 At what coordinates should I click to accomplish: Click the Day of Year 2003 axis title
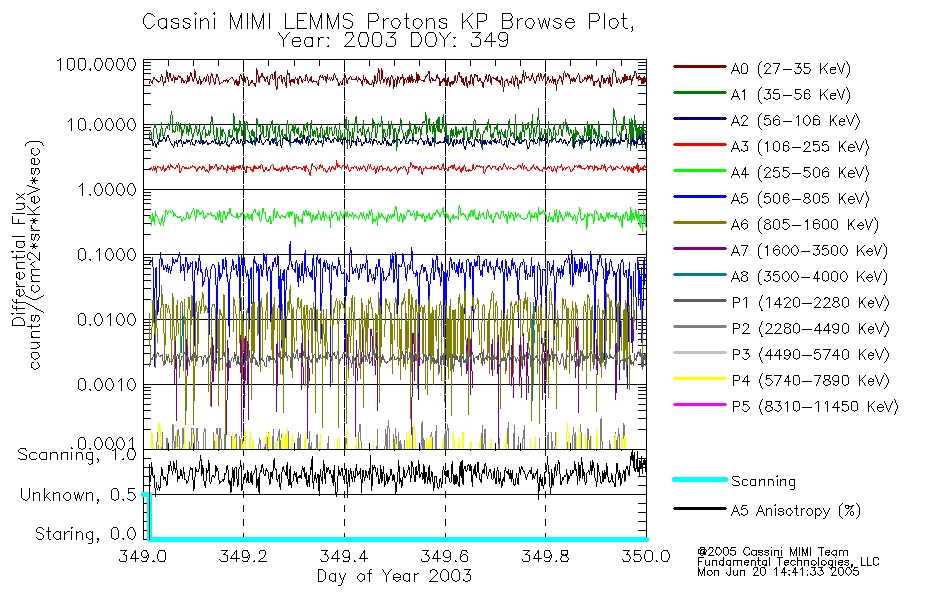pos(394,576)
